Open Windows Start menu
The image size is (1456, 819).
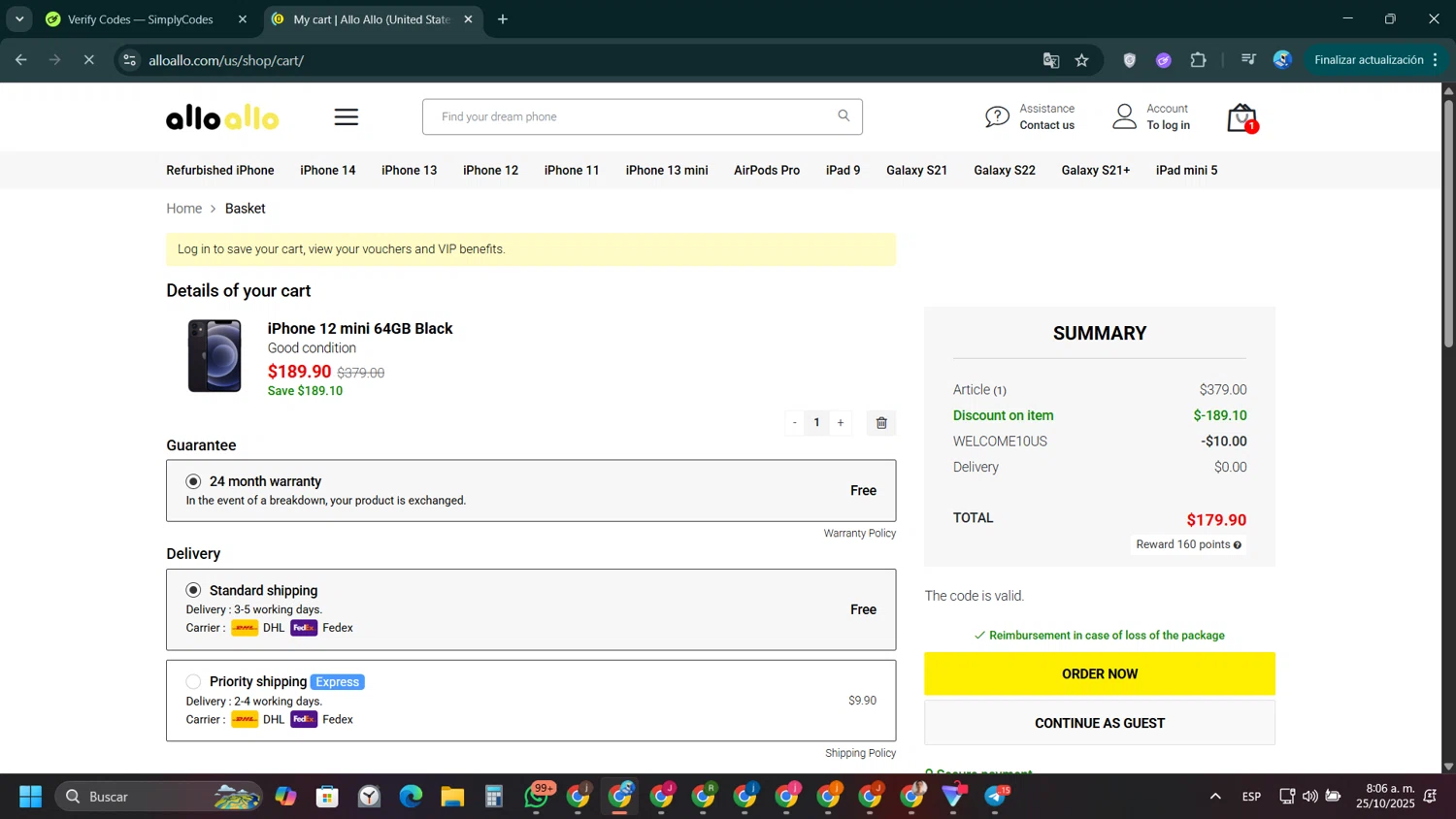click(30, 797)
